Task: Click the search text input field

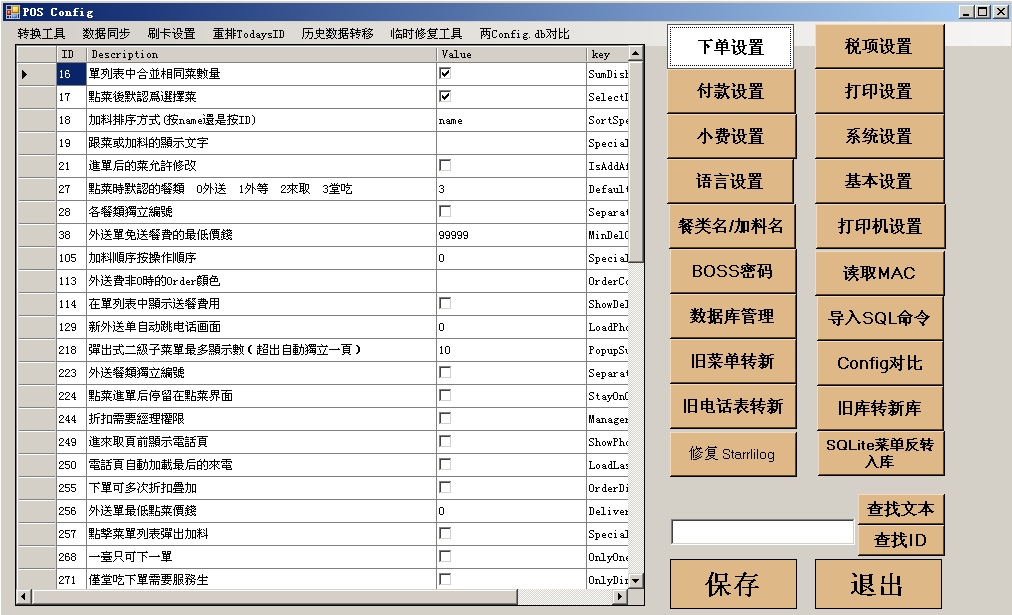Action: tap(762, 532)
